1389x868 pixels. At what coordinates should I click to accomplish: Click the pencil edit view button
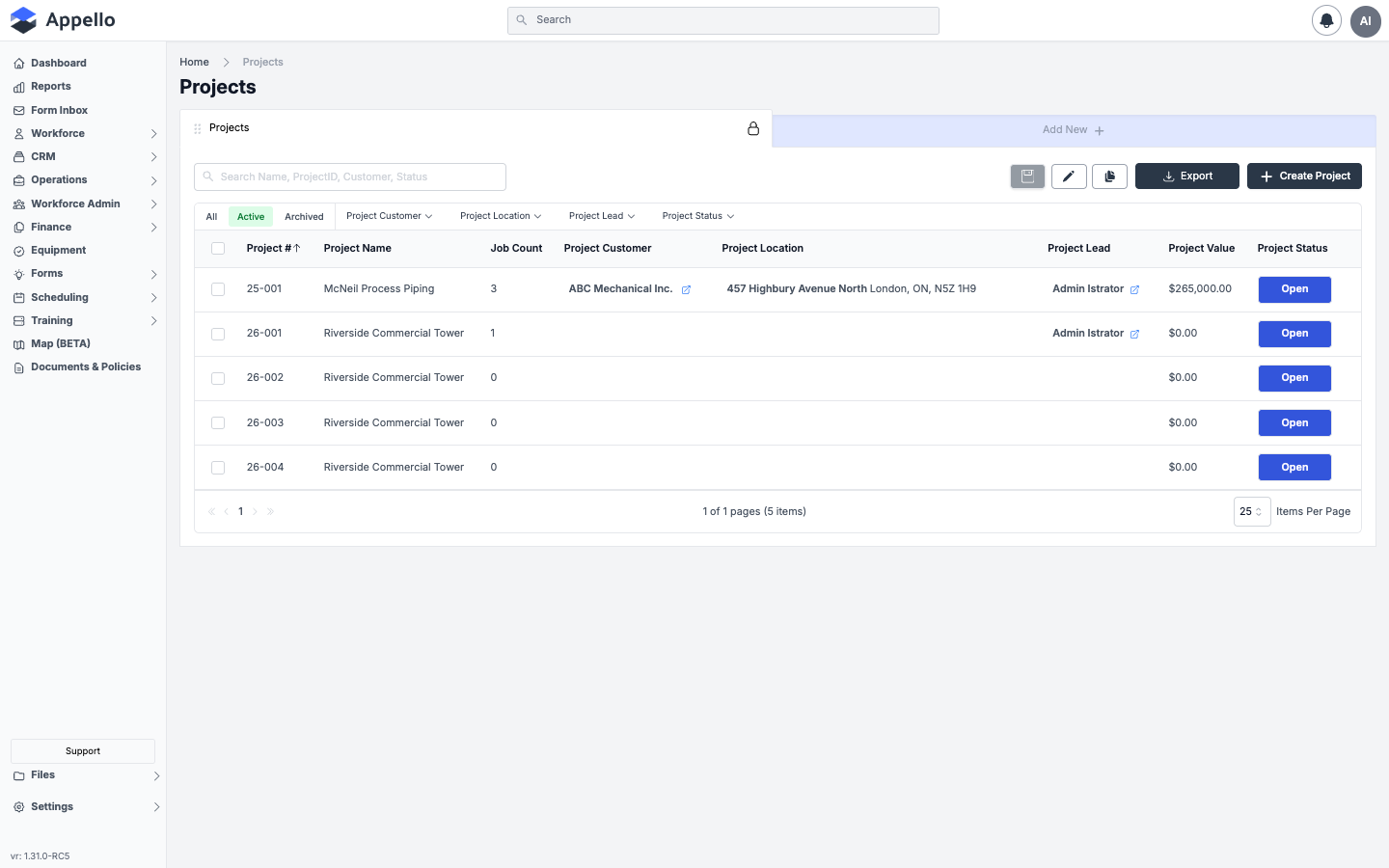[1069, 176]
